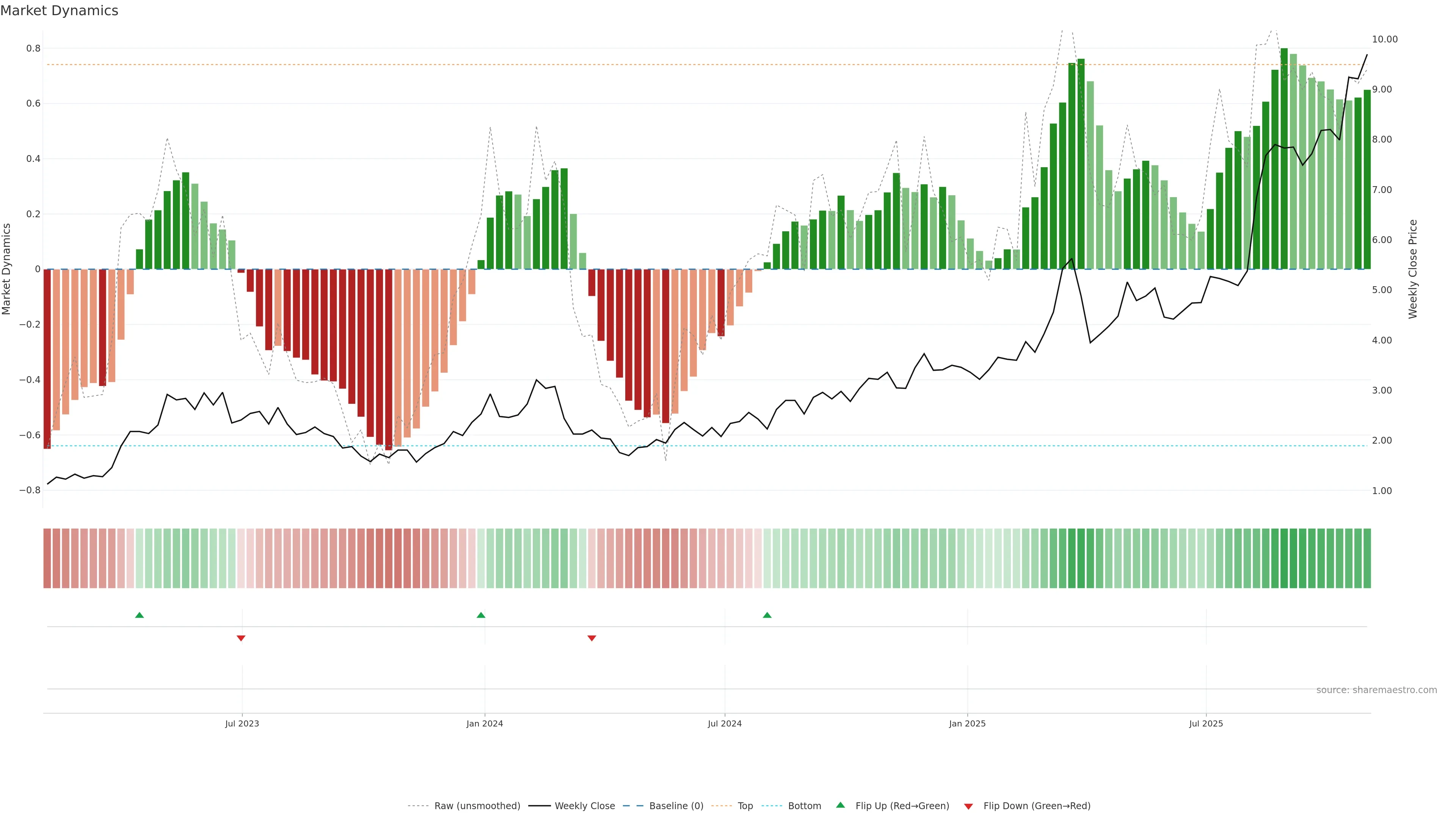
Task: Click the red flip-down triangle in 2024
Action: point(592,638)
